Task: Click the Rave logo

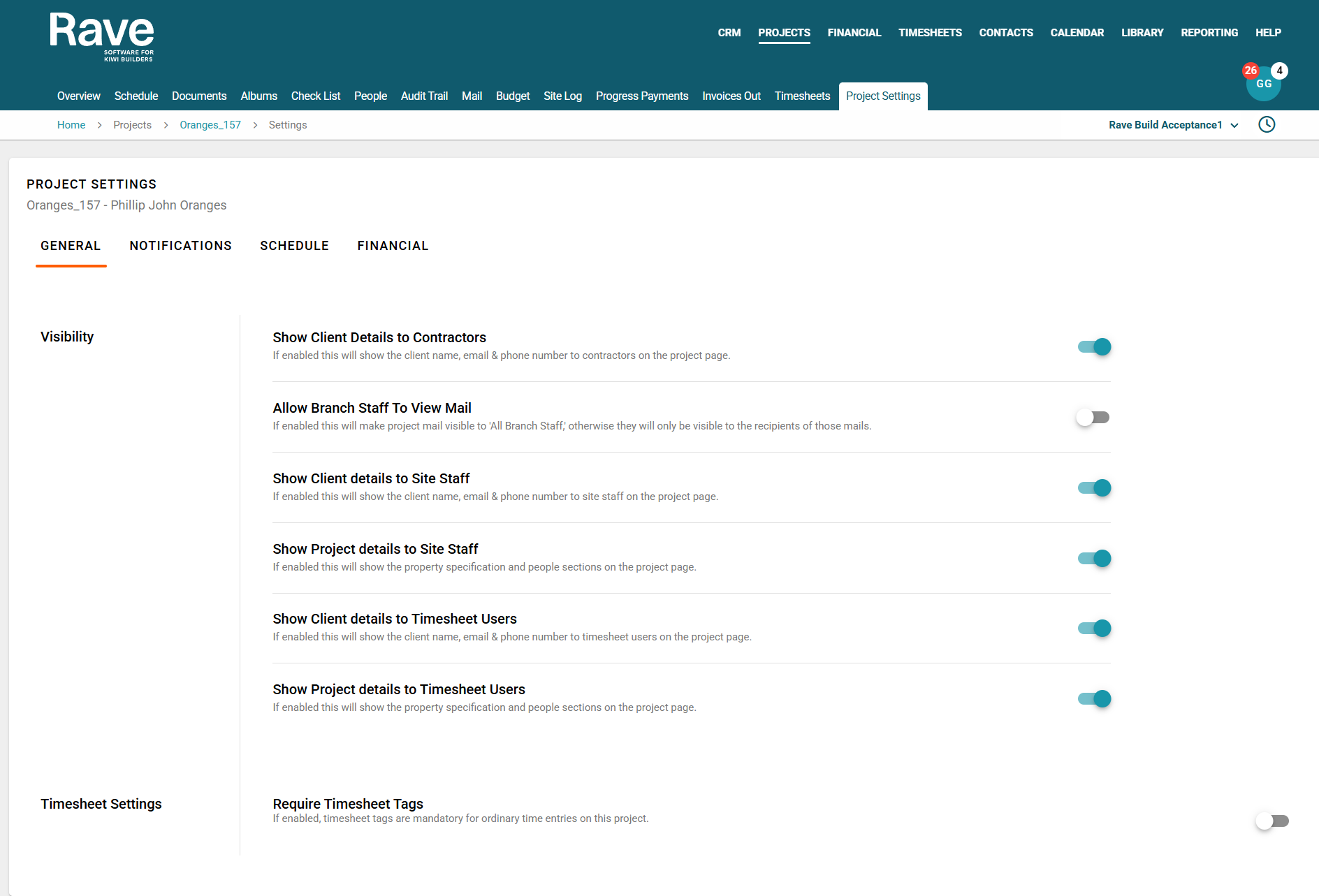Action: point(102,37)
